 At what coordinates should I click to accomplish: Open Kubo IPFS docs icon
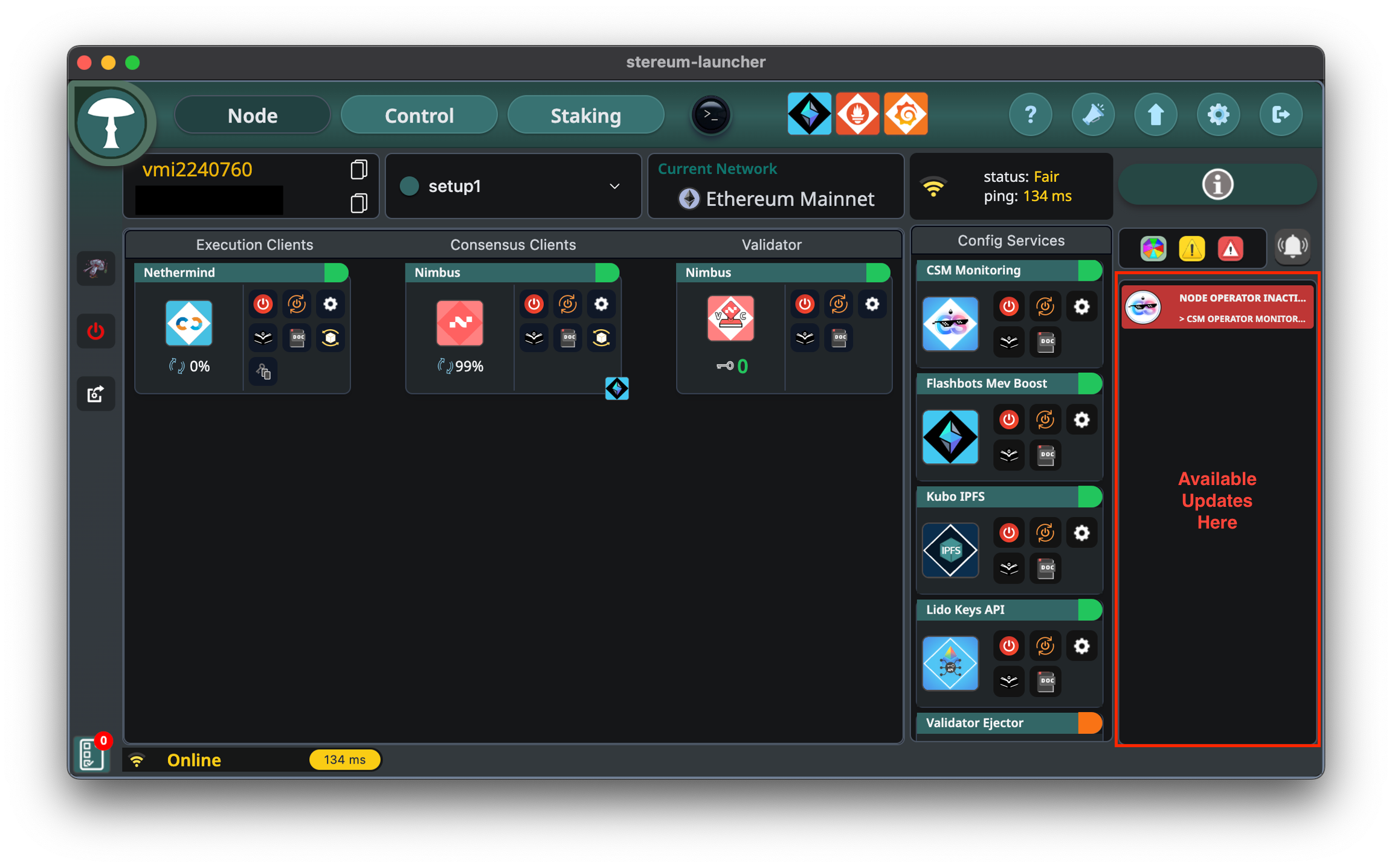(x=1046, y=568)
